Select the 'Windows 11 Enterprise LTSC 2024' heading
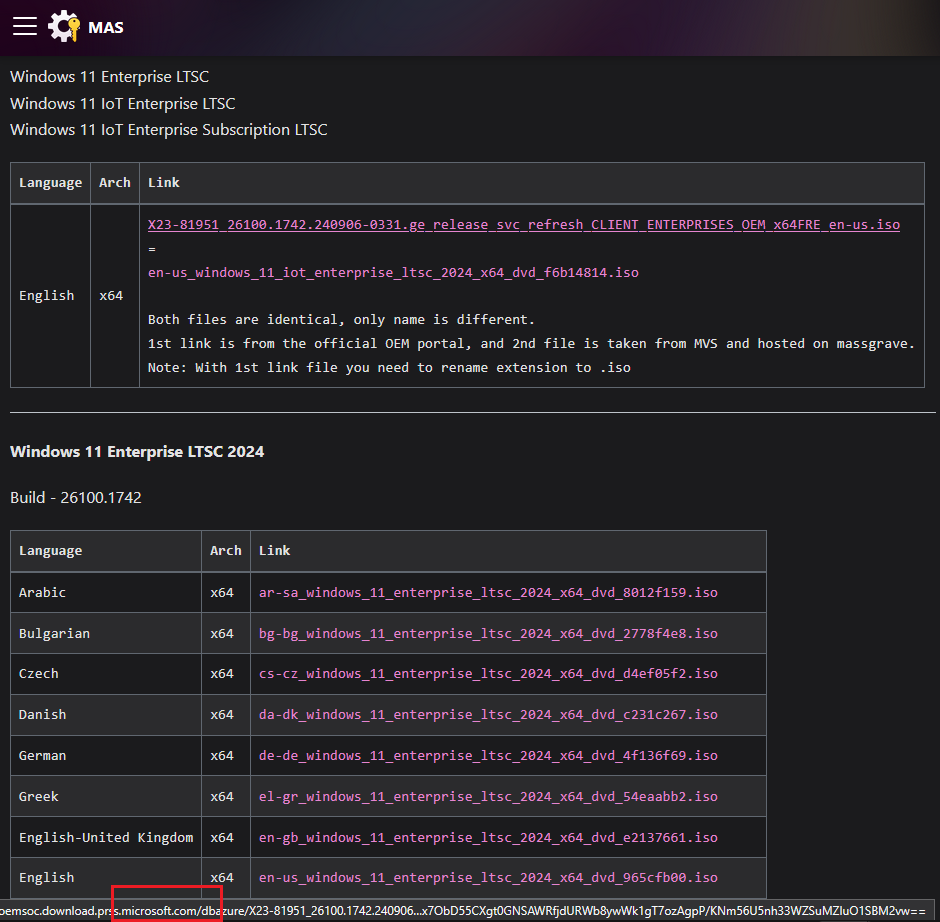 point(137,451)
